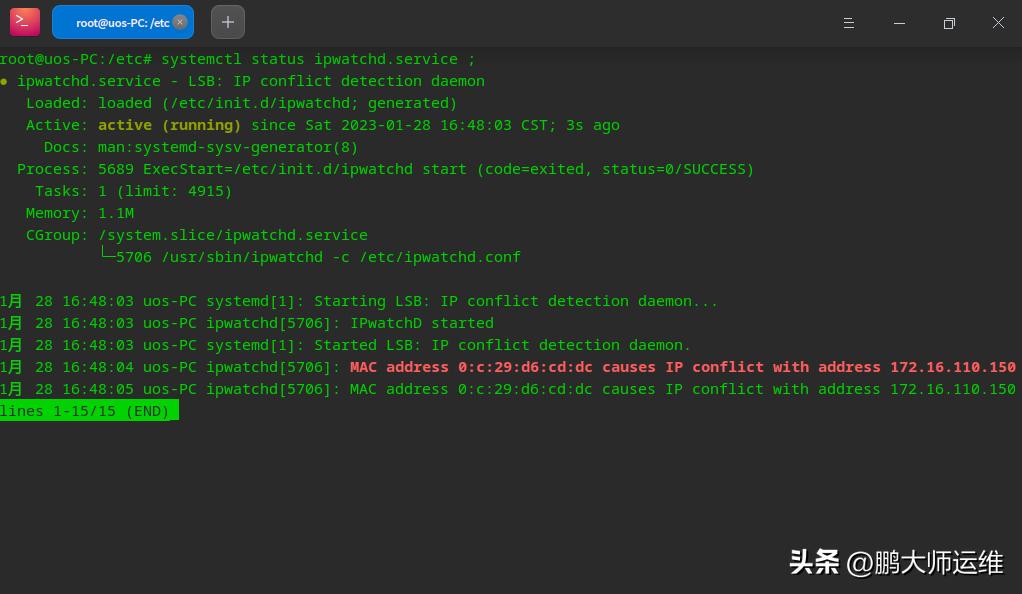
Task: Click the 'IPwatchD started' log entry
Action: pyautogui.click(x=421, y=323)
